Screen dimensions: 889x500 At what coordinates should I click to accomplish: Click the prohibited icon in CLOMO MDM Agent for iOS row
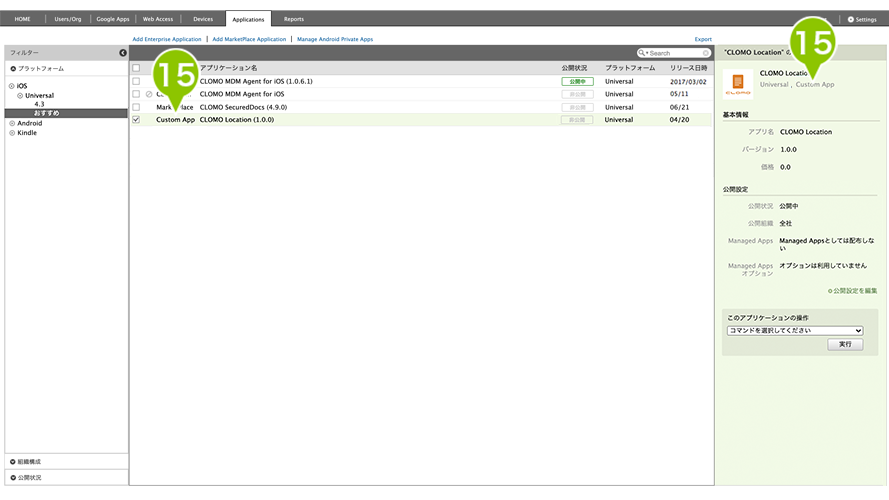[x=149, y=94]
